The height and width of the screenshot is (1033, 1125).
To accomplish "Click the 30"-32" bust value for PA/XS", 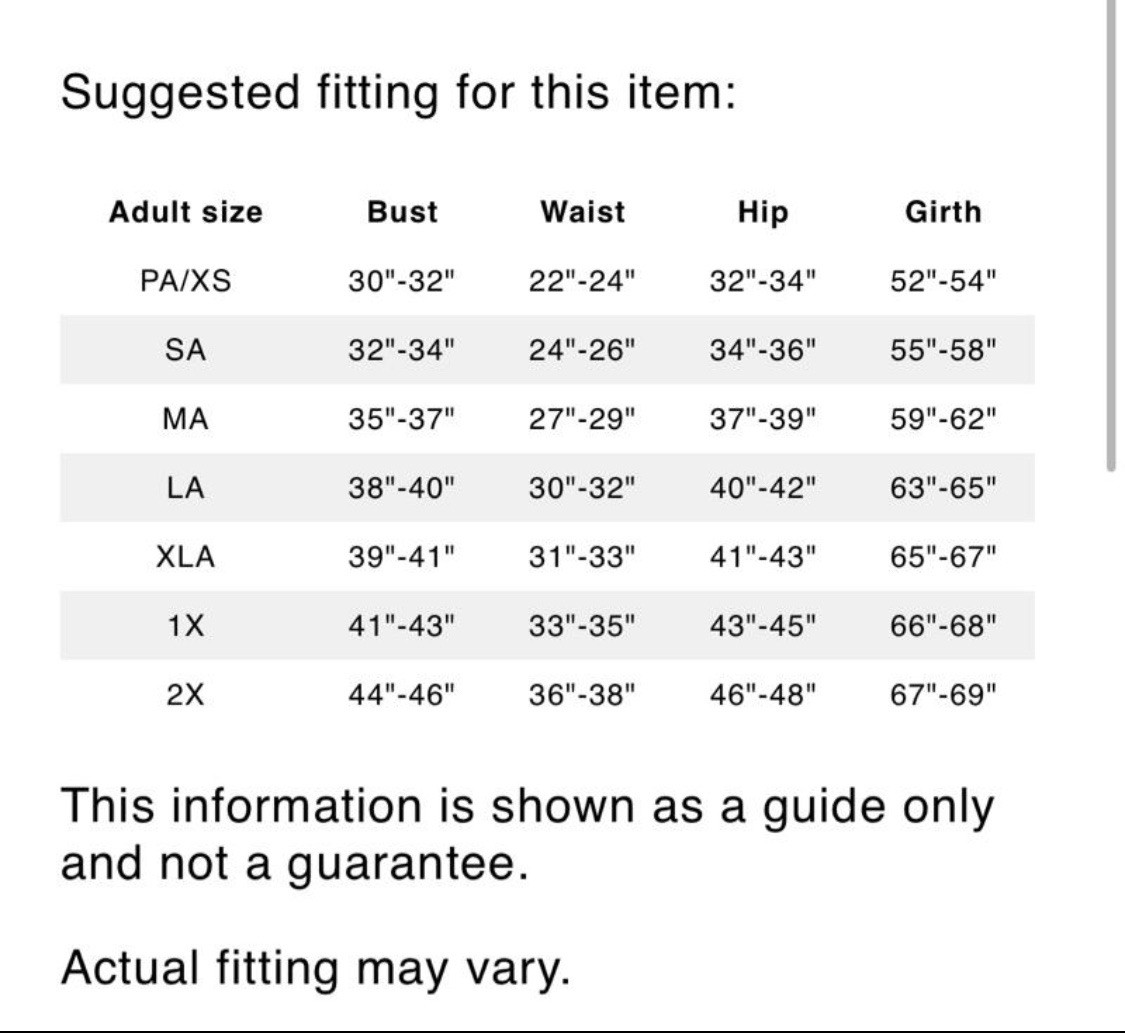I will (x=403, y=280).
